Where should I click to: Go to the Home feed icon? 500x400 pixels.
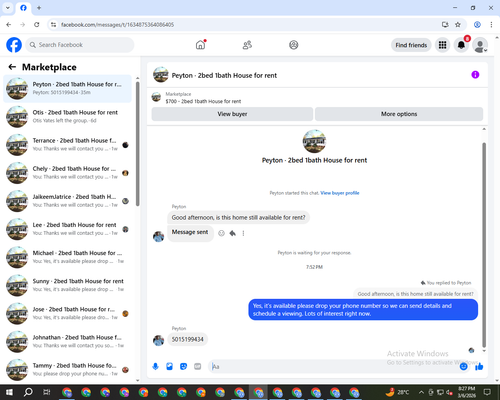point(200,45)
